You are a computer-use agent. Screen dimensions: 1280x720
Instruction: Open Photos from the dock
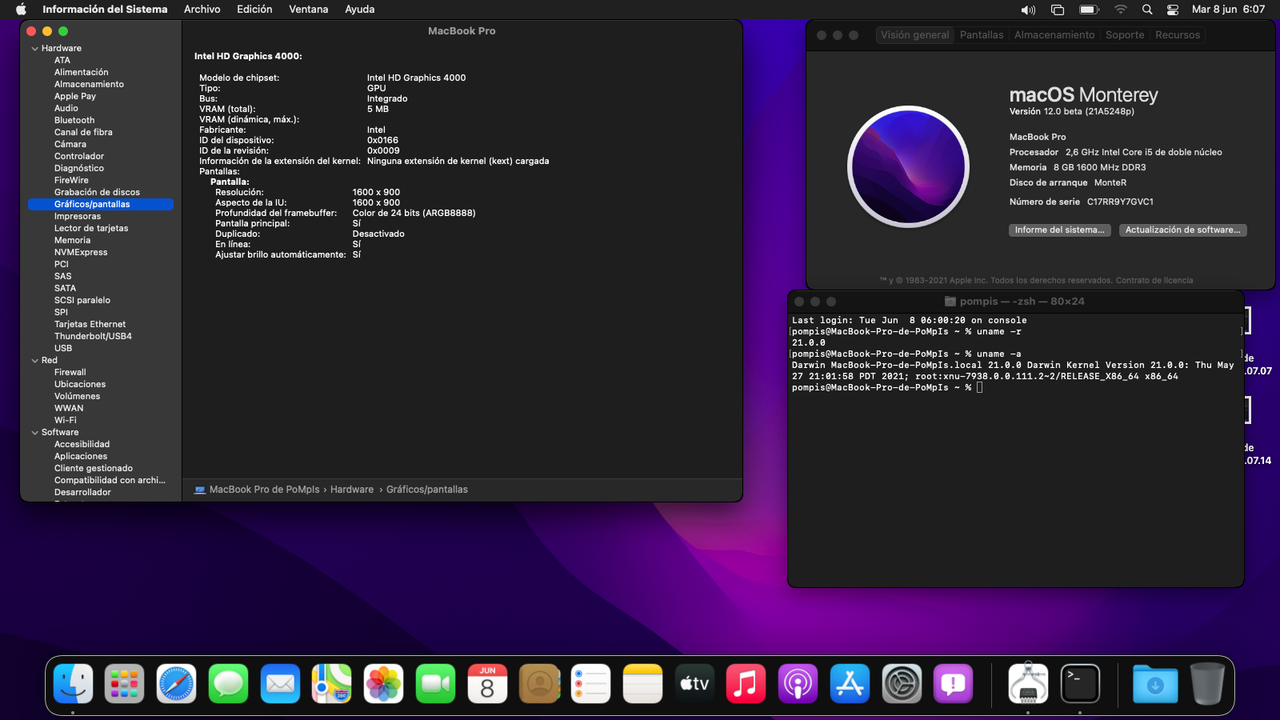click(384, 684)
